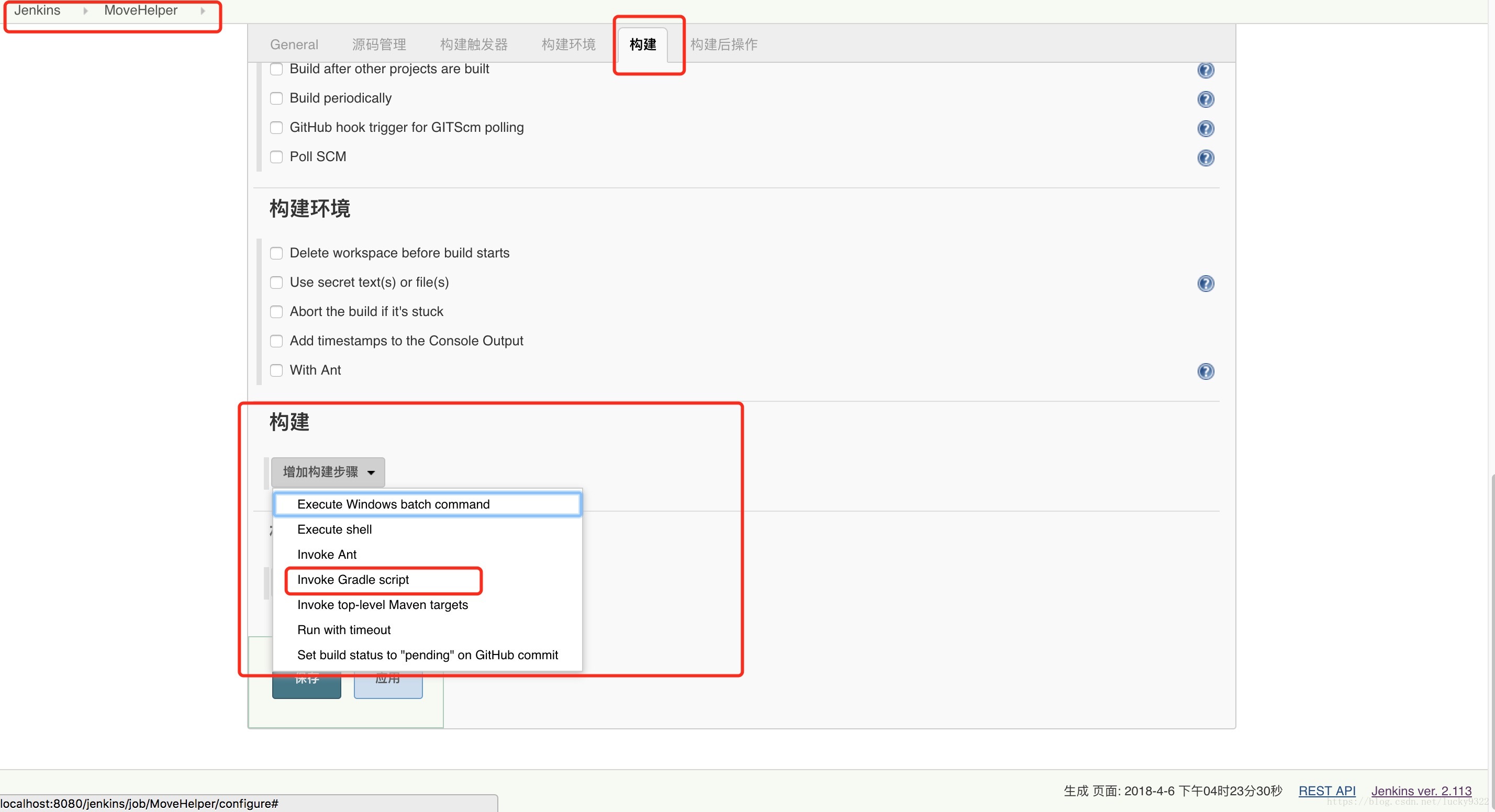Open help for Use secret text(s) or file(s)
The image size is (1495, 812).
[x=1206, y=283]
